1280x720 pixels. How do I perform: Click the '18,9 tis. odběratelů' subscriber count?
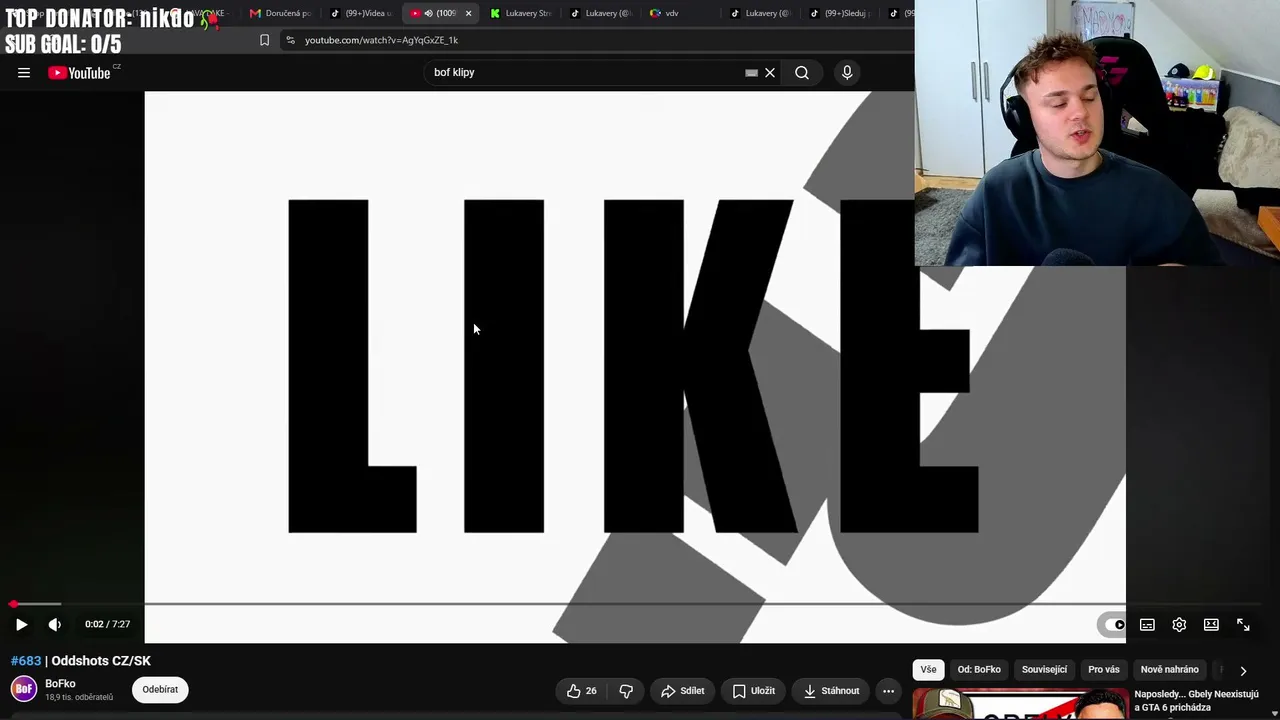pos(79,697)
